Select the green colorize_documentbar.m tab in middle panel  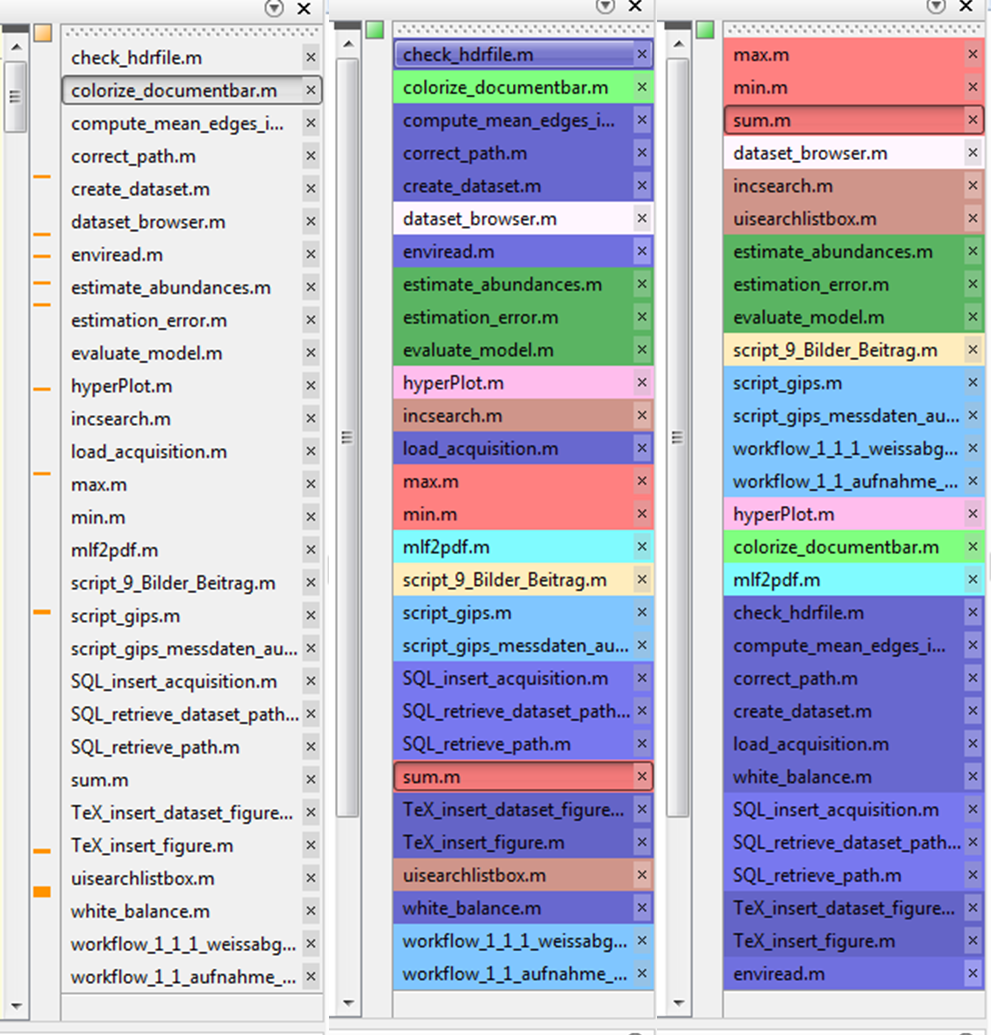pyautogui.click(x=523, y=88)
